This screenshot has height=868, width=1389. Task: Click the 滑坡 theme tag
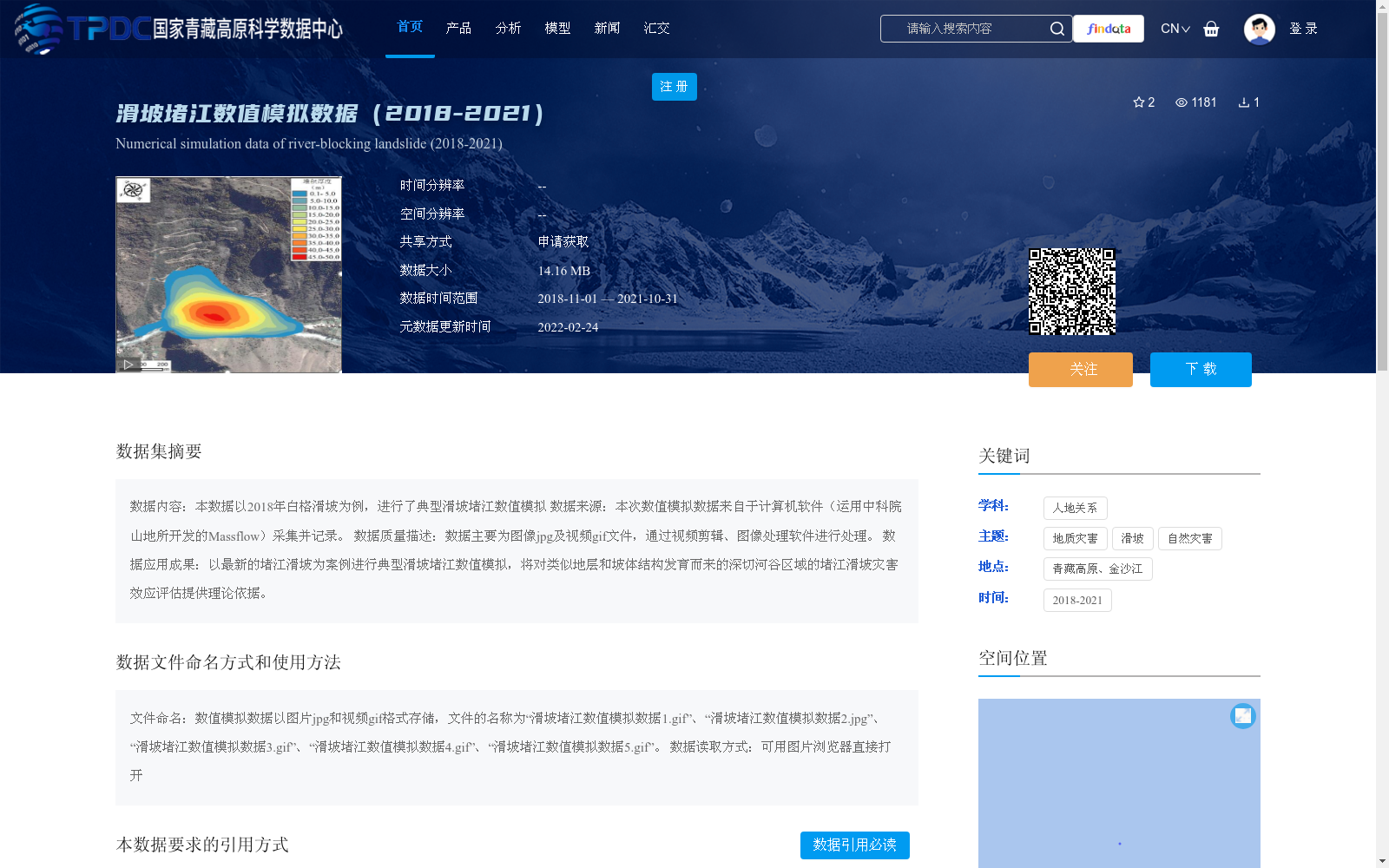point(1133,539)
